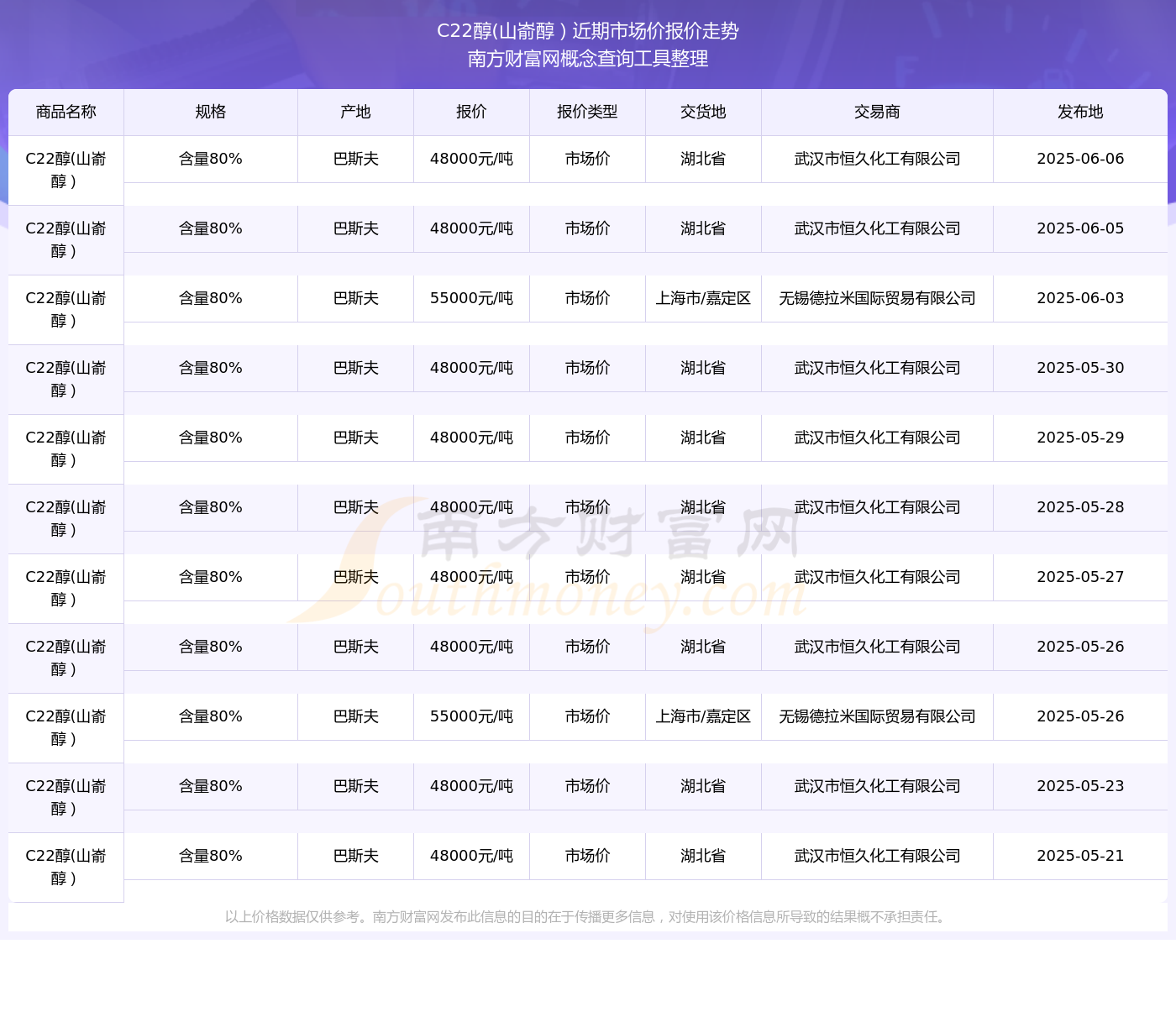Click 48000元/吨 in the 2025-05-28 row
1176x1012 pixels.
(x=471, y=507)
